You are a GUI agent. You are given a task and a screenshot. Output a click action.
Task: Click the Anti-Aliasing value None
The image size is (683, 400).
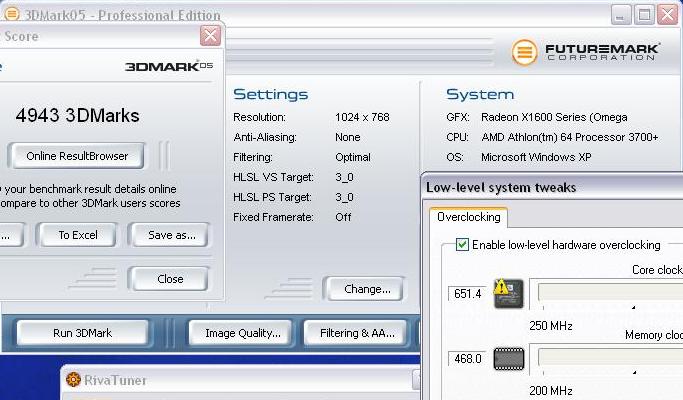[x=348, y=137]
